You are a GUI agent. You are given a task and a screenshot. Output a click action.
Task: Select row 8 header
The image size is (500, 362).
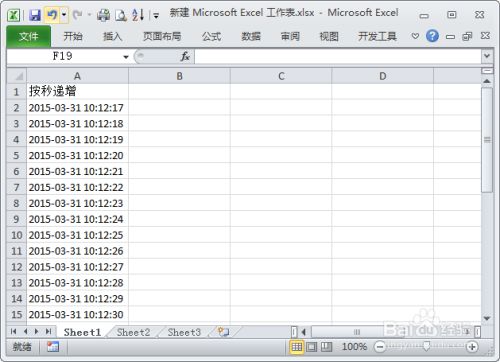pos(16,203)
